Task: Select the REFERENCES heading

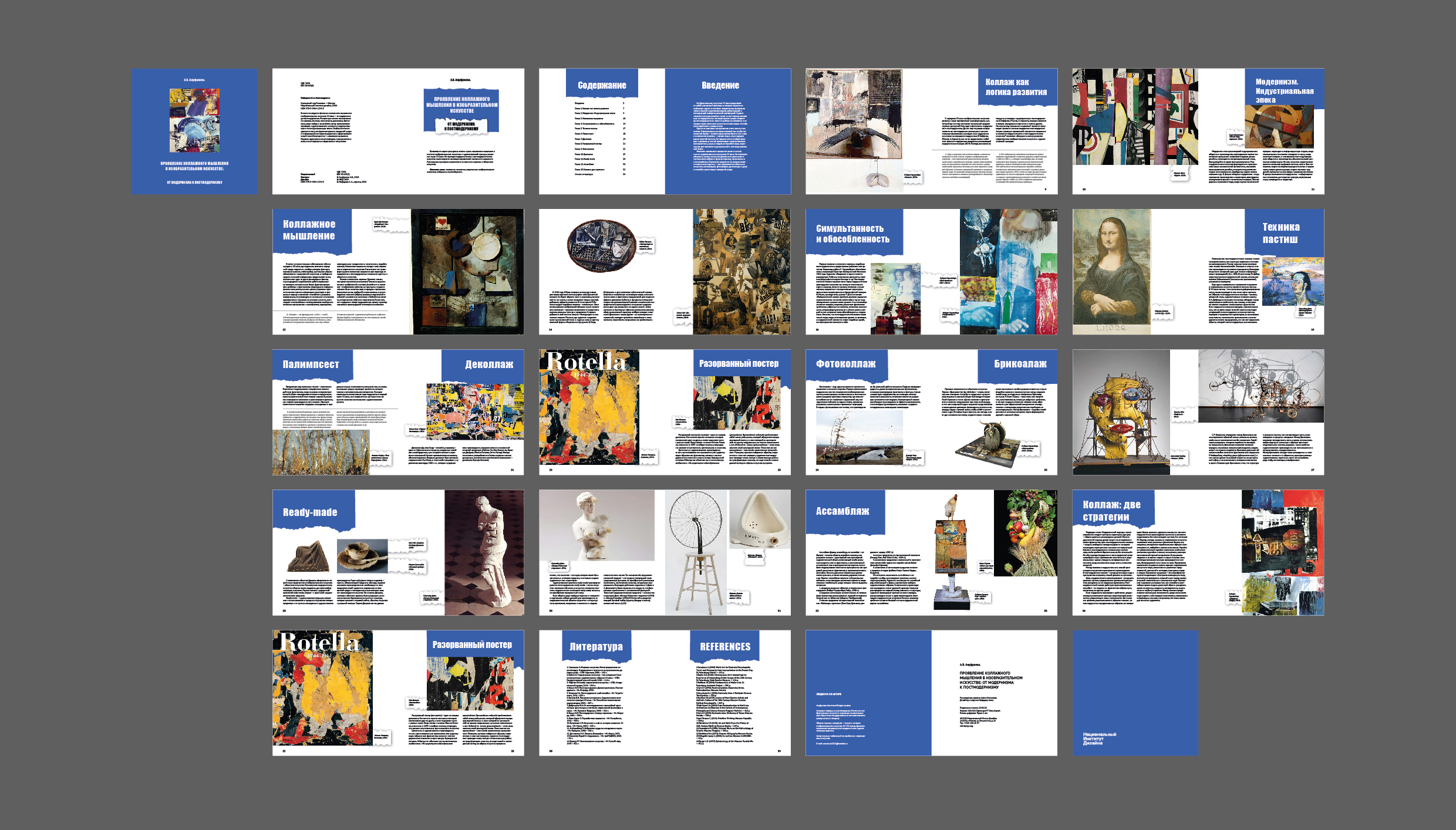Action: click(725, 646)
